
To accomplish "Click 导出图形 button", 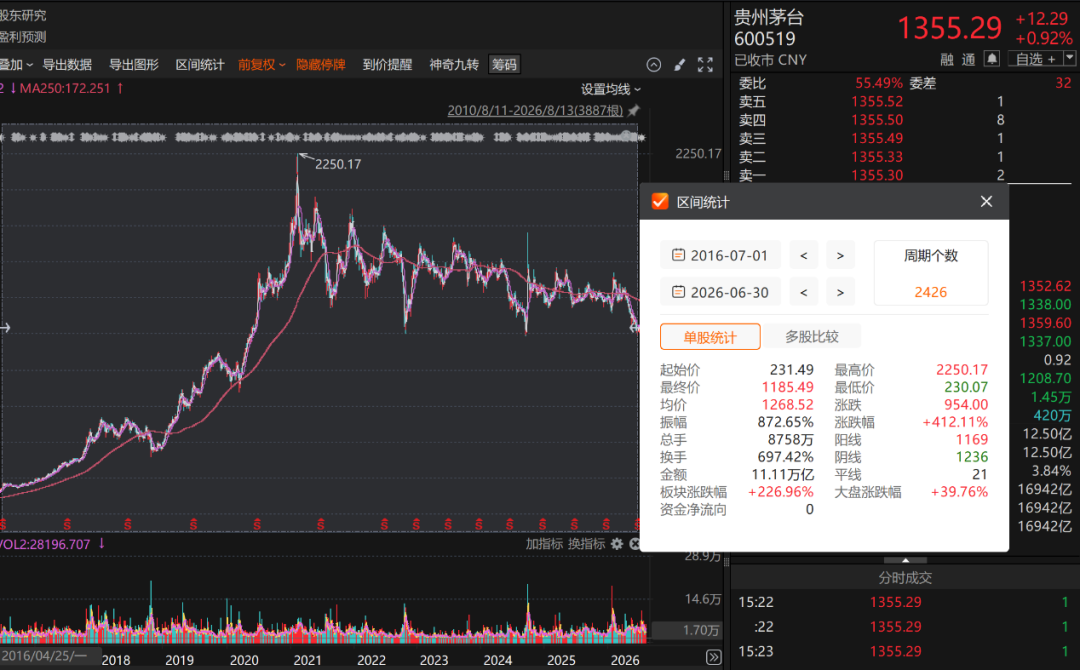I will tap(134, 65).
